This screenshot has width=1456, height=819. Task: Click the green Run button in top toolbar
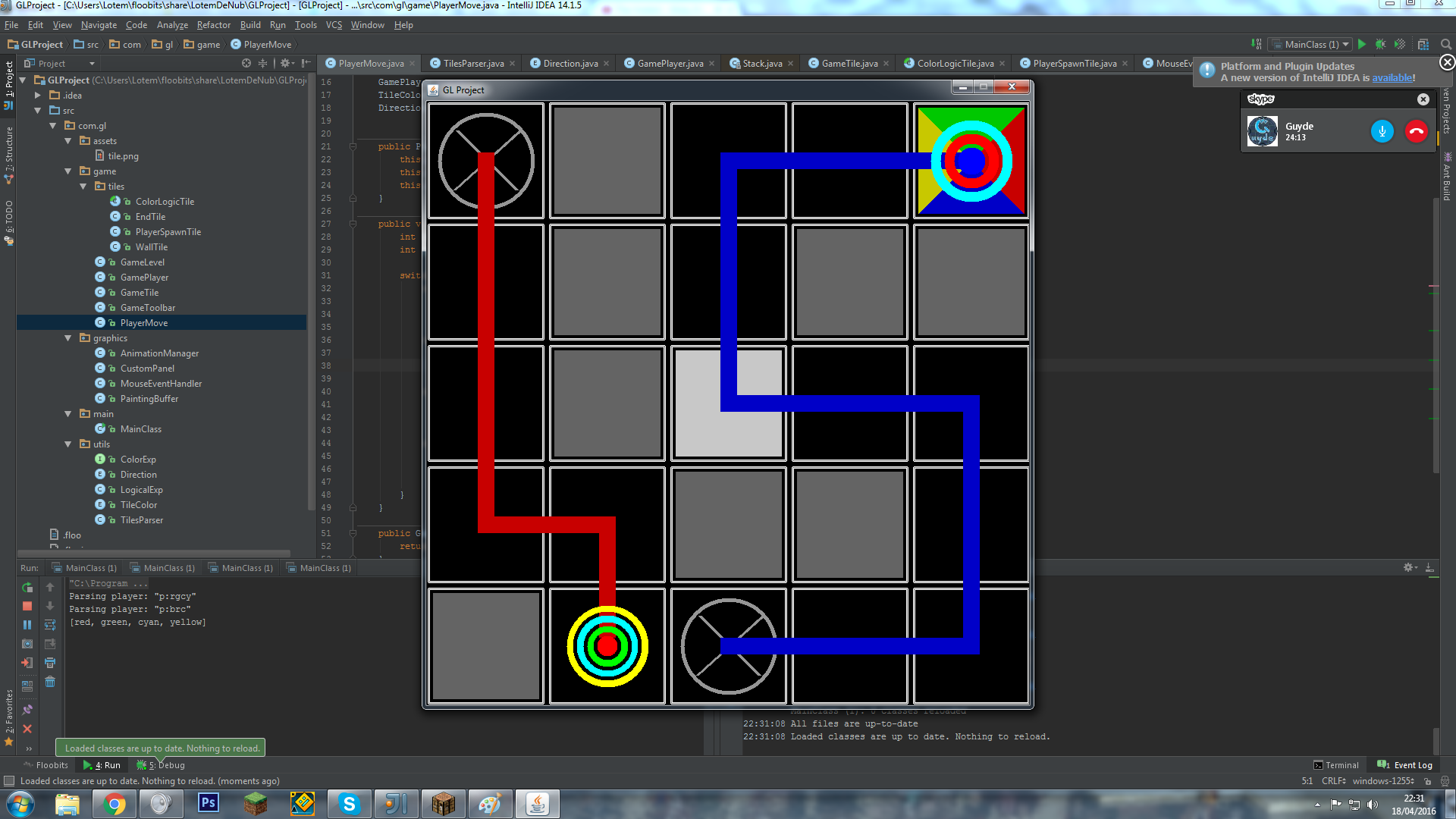click(x=1362, y=44)
